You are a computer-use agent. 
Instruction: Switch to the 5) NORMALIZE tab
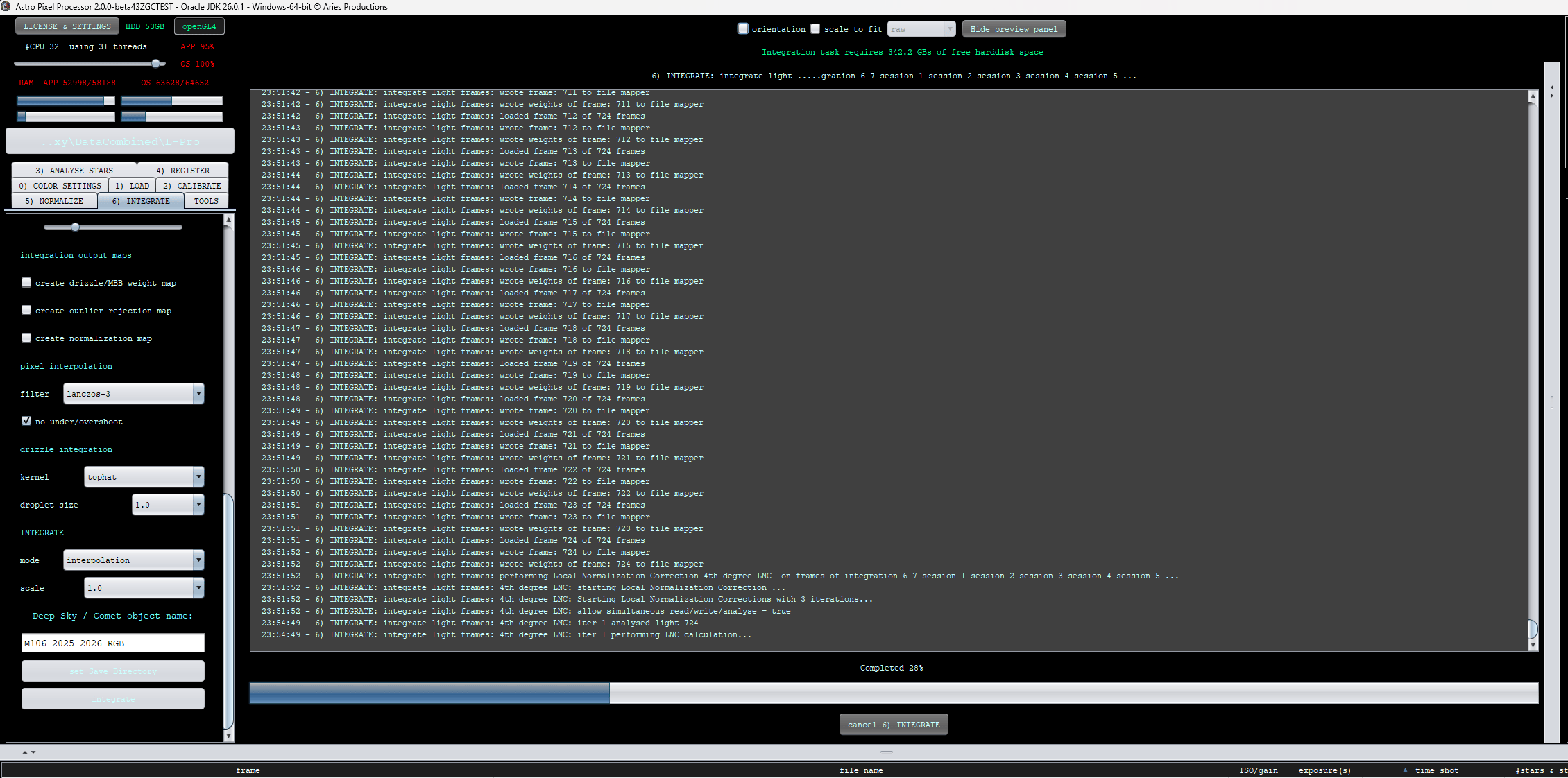(54, 201)
